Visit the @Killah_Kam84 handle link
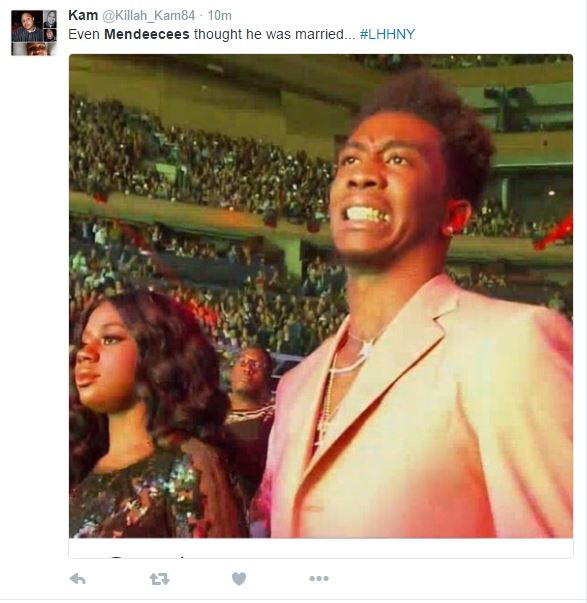The image size is (587, 603). click(x=148, y=15)
